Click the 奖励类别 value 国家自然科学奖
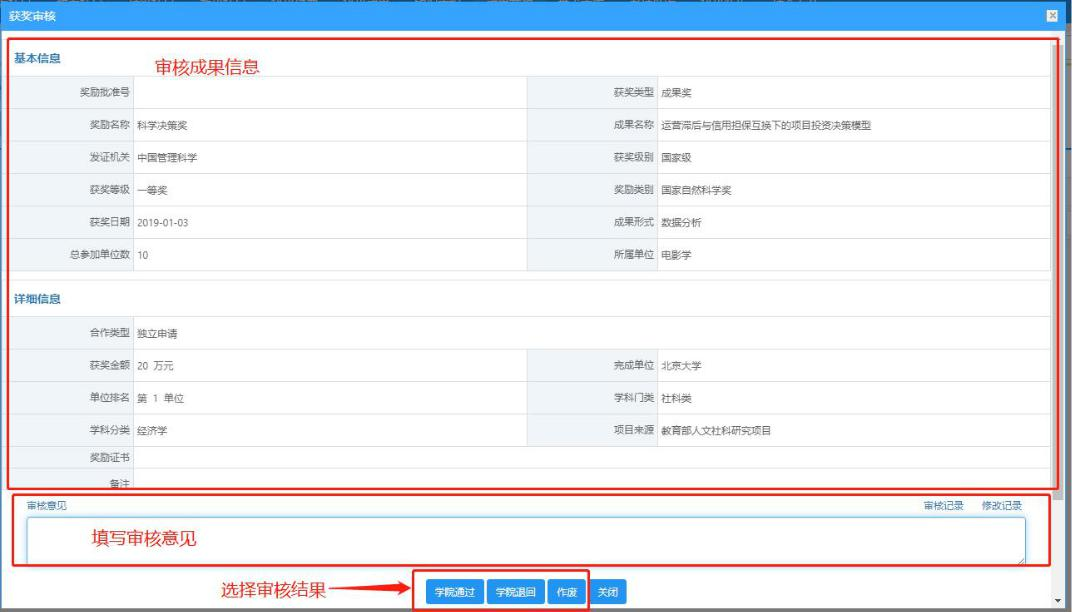The image size is (1072, 612). [696, 191]
